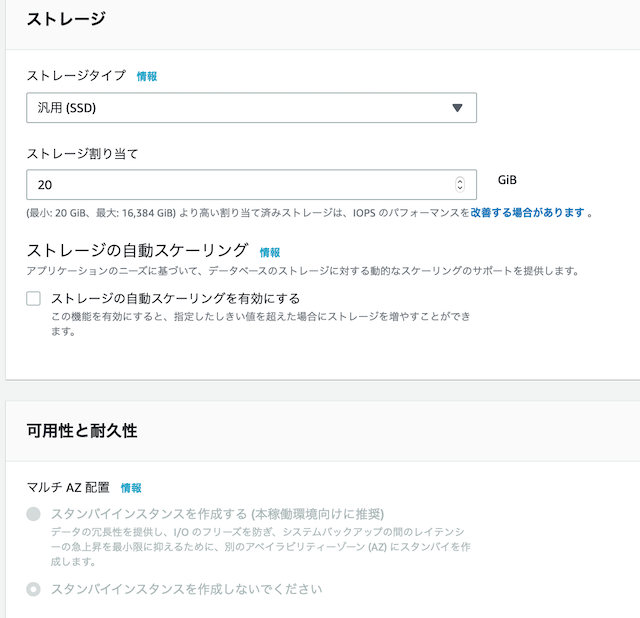Click the マルチ AZ 配置 label
Viewport: 640px width, 618px height.
tap(68, 487)
